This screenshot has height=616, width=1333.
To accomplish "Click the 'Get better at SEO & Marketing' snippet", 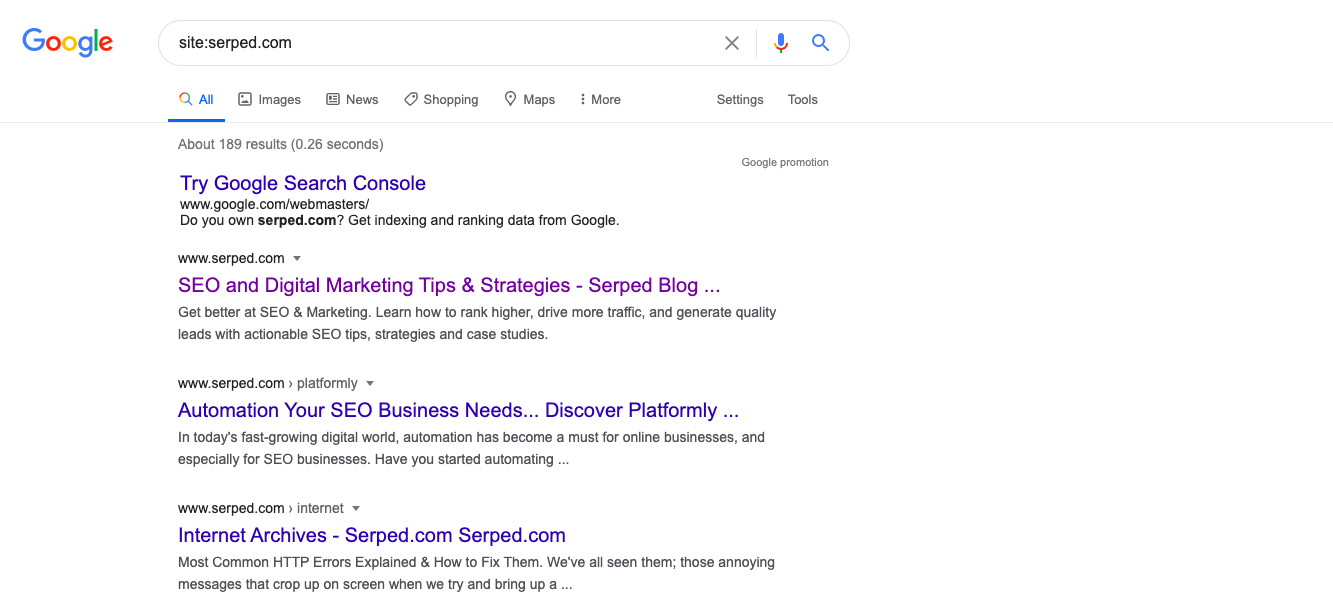I will [477, 323].
